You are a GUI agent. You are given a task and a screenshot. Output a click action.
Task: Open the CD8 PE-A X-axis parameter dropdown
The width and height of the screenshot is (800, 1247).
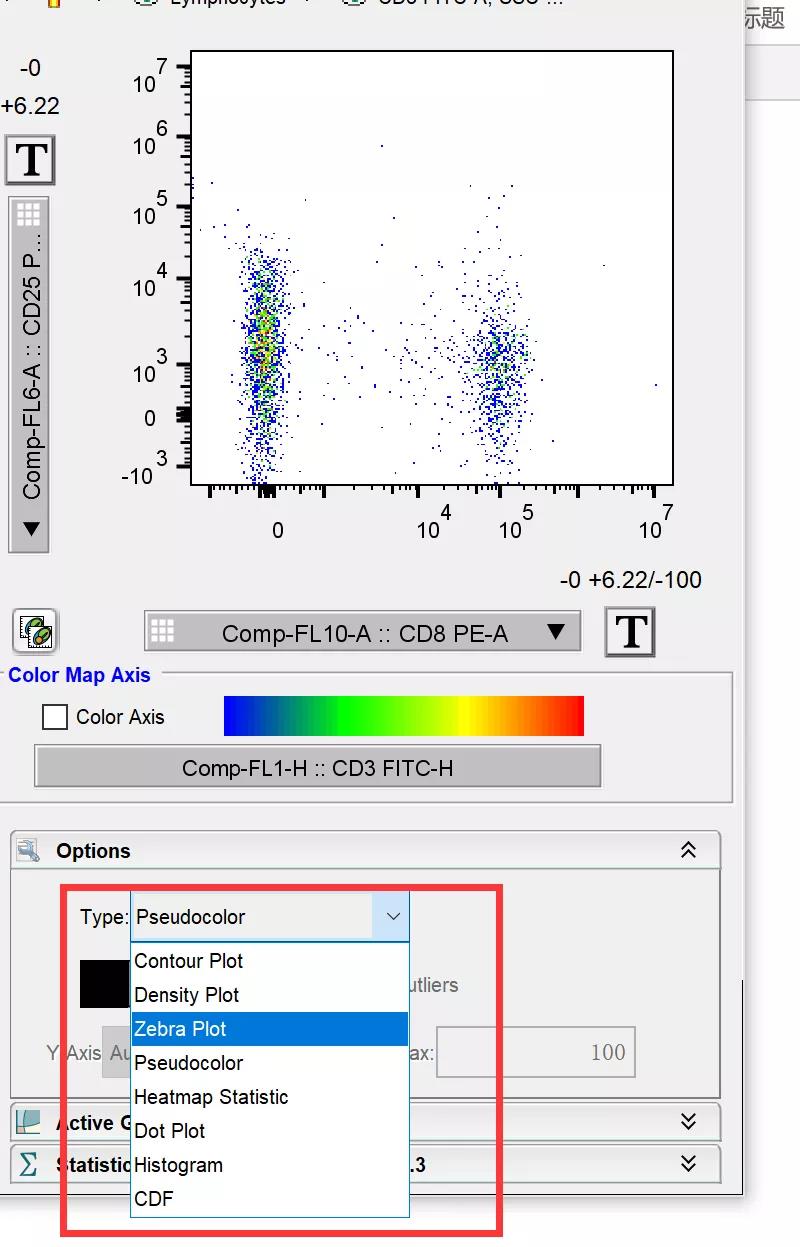[x=557, y=632]
